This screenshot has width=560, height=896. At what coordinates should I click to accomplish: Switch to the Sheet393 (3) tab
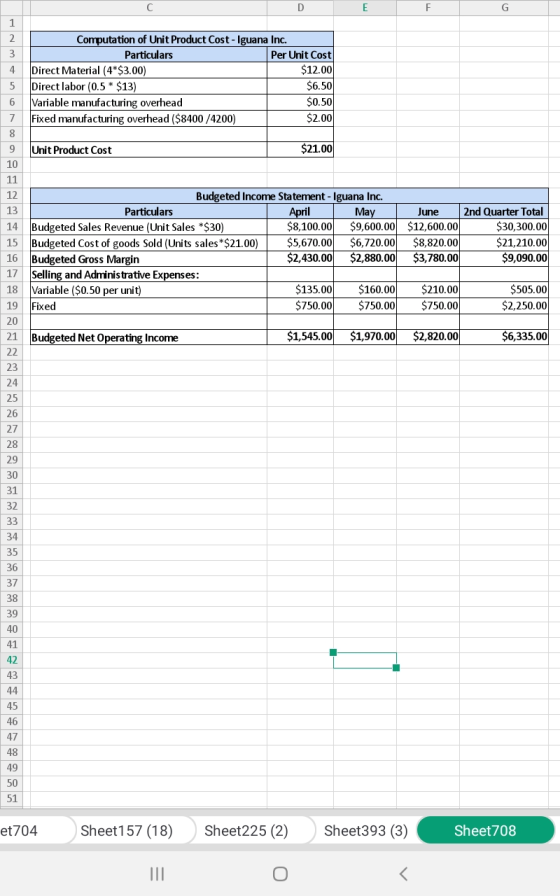pos(366,830)
